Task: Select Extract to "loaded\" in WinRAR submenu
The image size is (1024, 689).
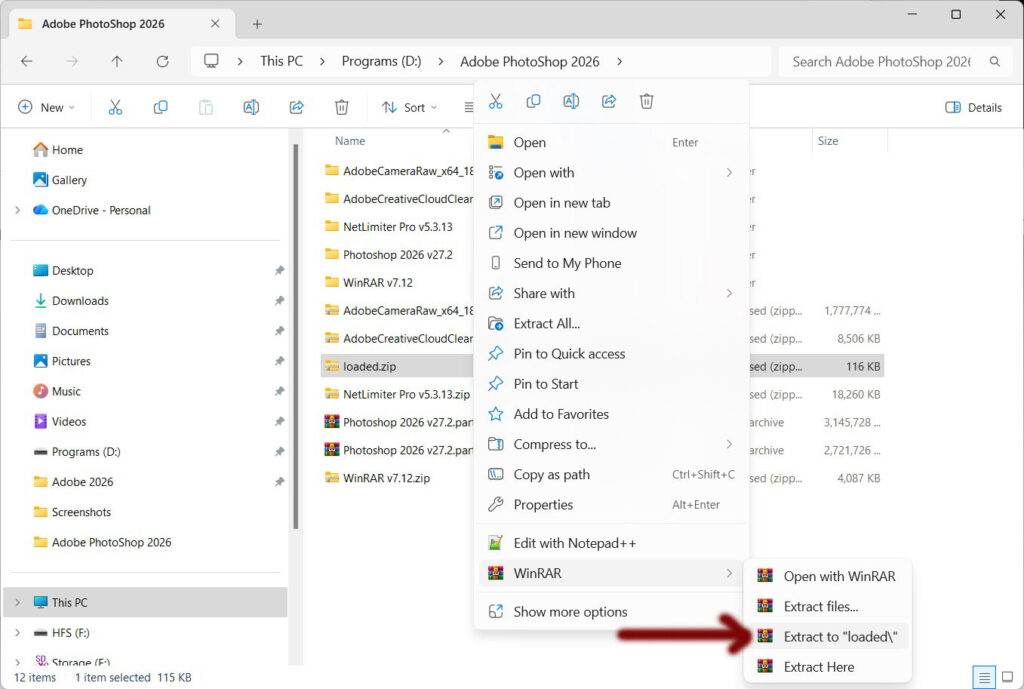Action: 840,636
